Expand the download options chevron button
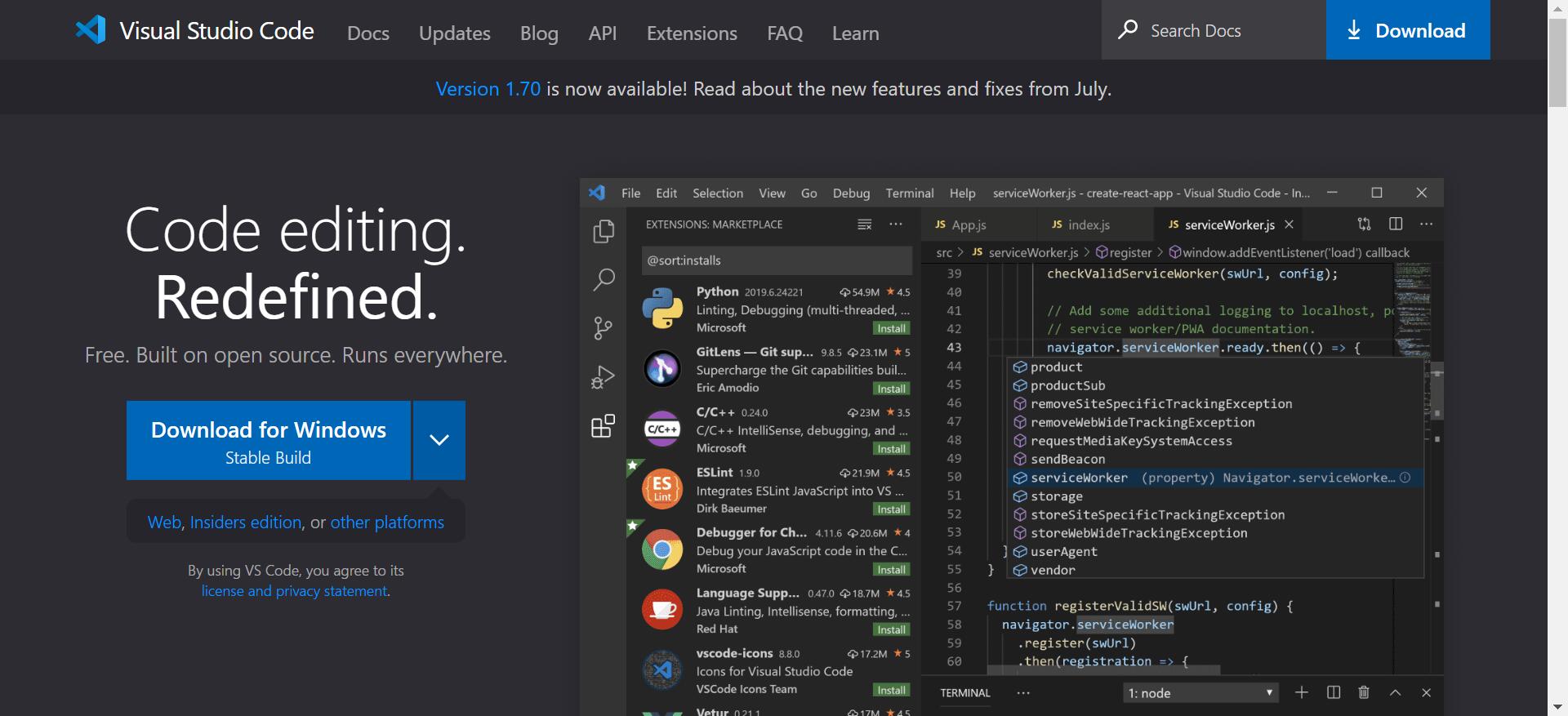The width and height of the screenshot is (1568, 716). (x=439, y=440)
